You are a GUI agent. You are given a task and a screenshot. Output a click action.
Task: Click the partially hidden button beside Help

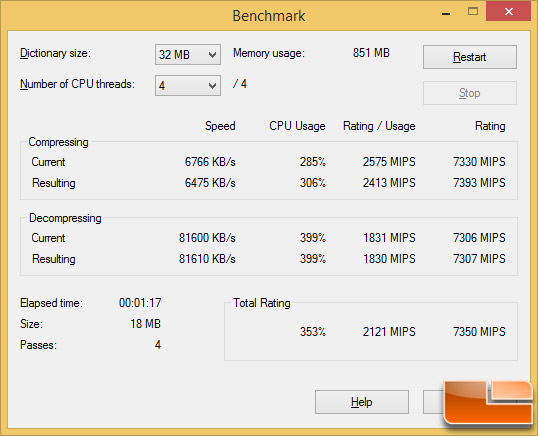point(433,402)
